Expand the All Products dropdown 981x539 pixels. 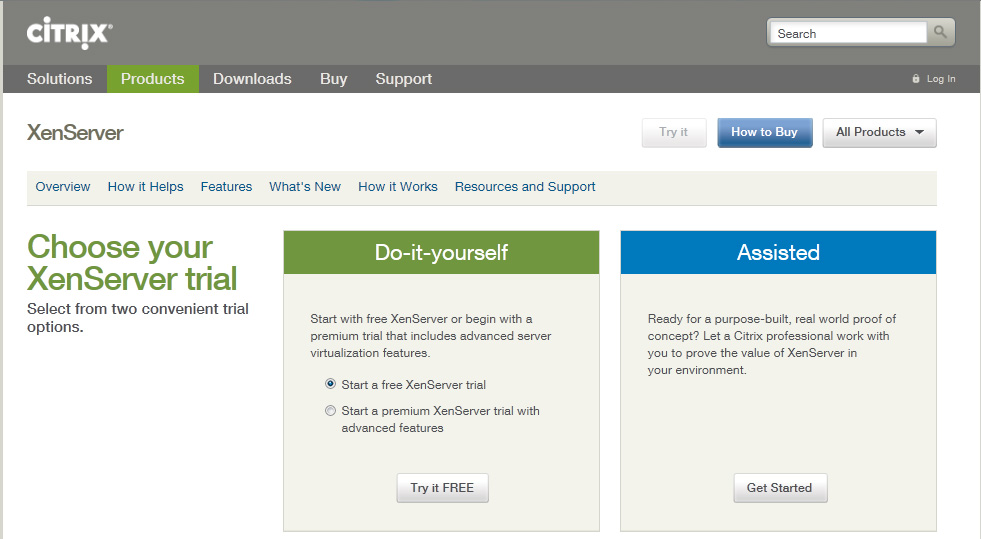(x=879, y=133)
